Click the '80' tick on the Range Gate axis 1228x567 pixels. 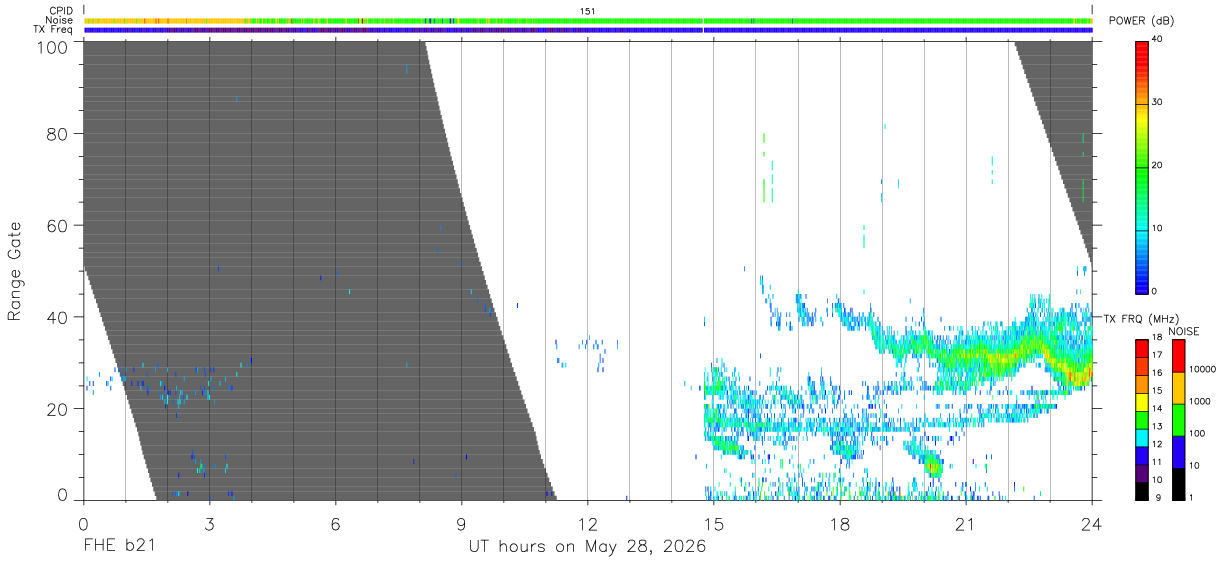(59, 134)
